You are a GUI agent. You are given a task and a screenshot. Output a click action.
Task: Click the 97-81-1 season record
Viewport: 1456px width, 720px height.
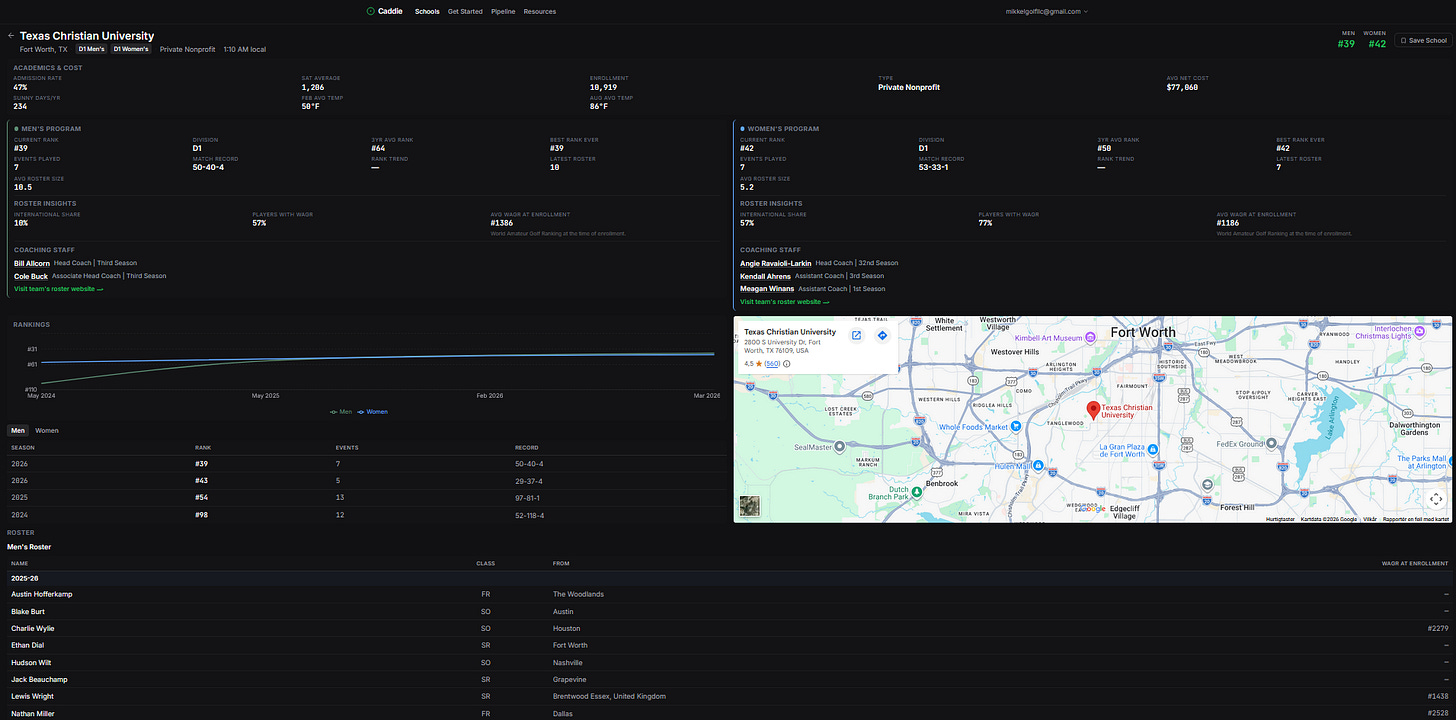pos(527,497)
